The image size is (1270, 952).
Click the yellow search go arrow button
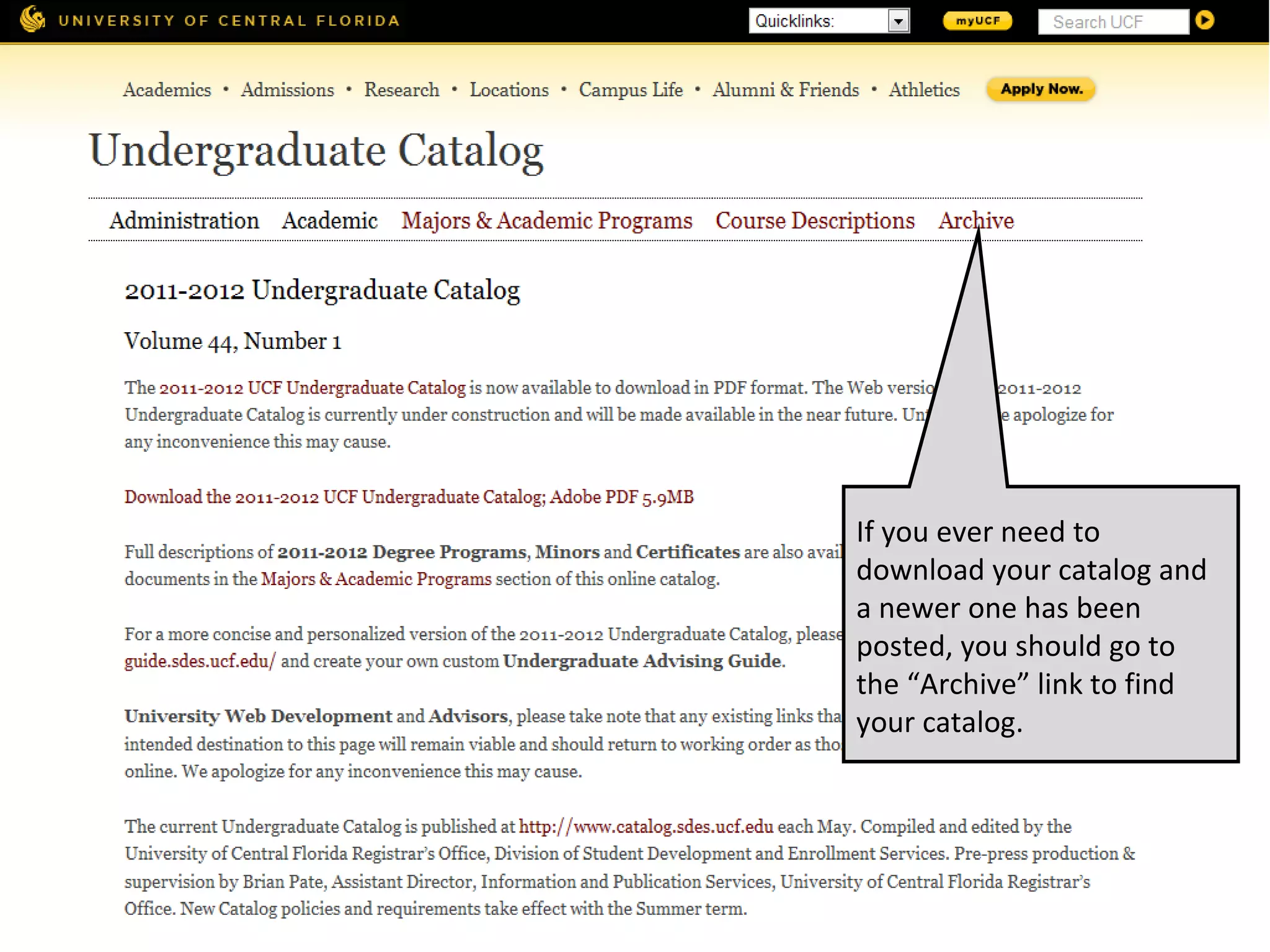click(x=1204, y=20)
